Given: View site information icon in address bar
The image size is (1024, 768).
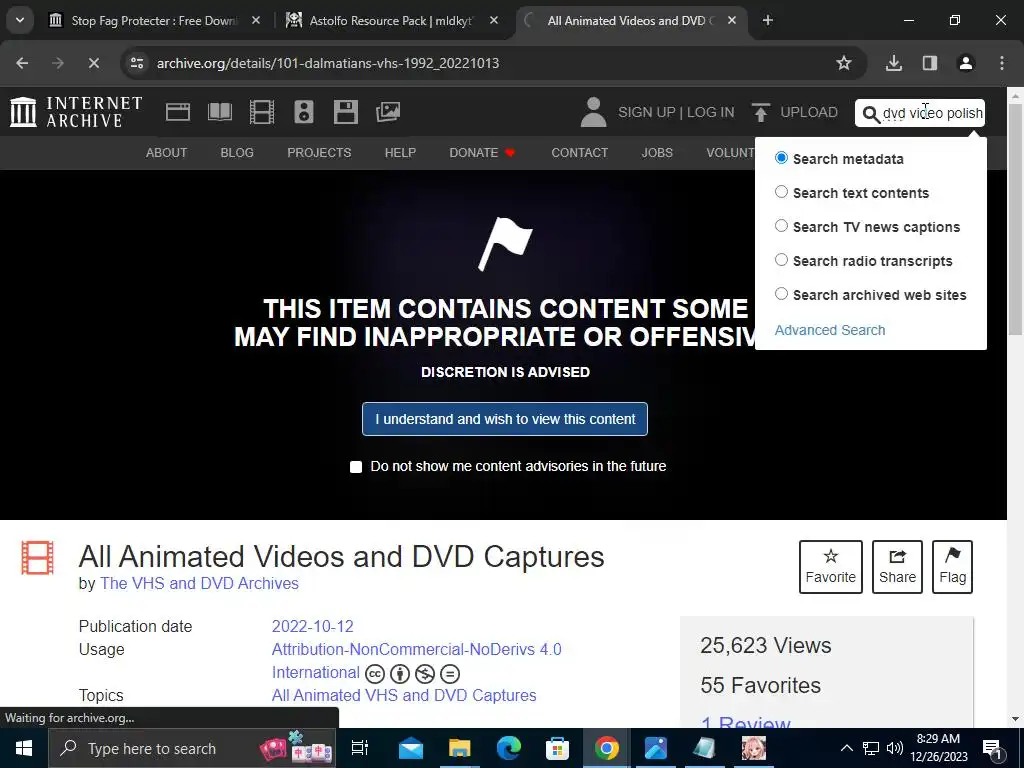Looking at the screenshot, I should coord(137,63).
